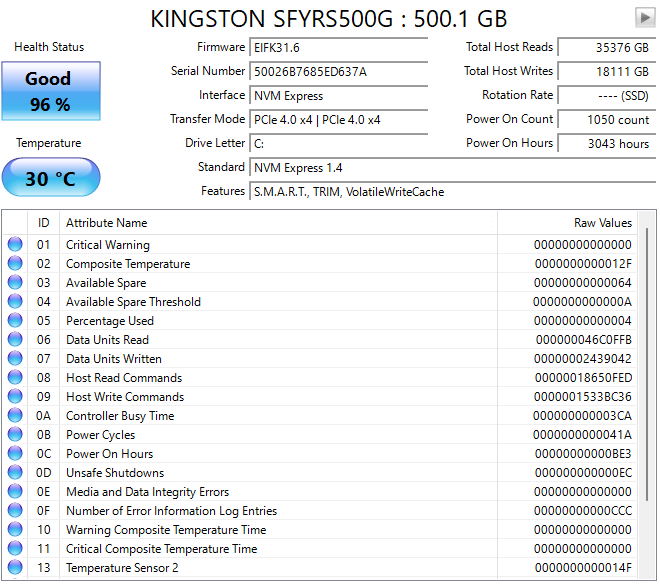This screenshot has width=660, height=585.
Task: Click the status circle for Critical Composite Temperature Time
Action: tap(15, 548)
